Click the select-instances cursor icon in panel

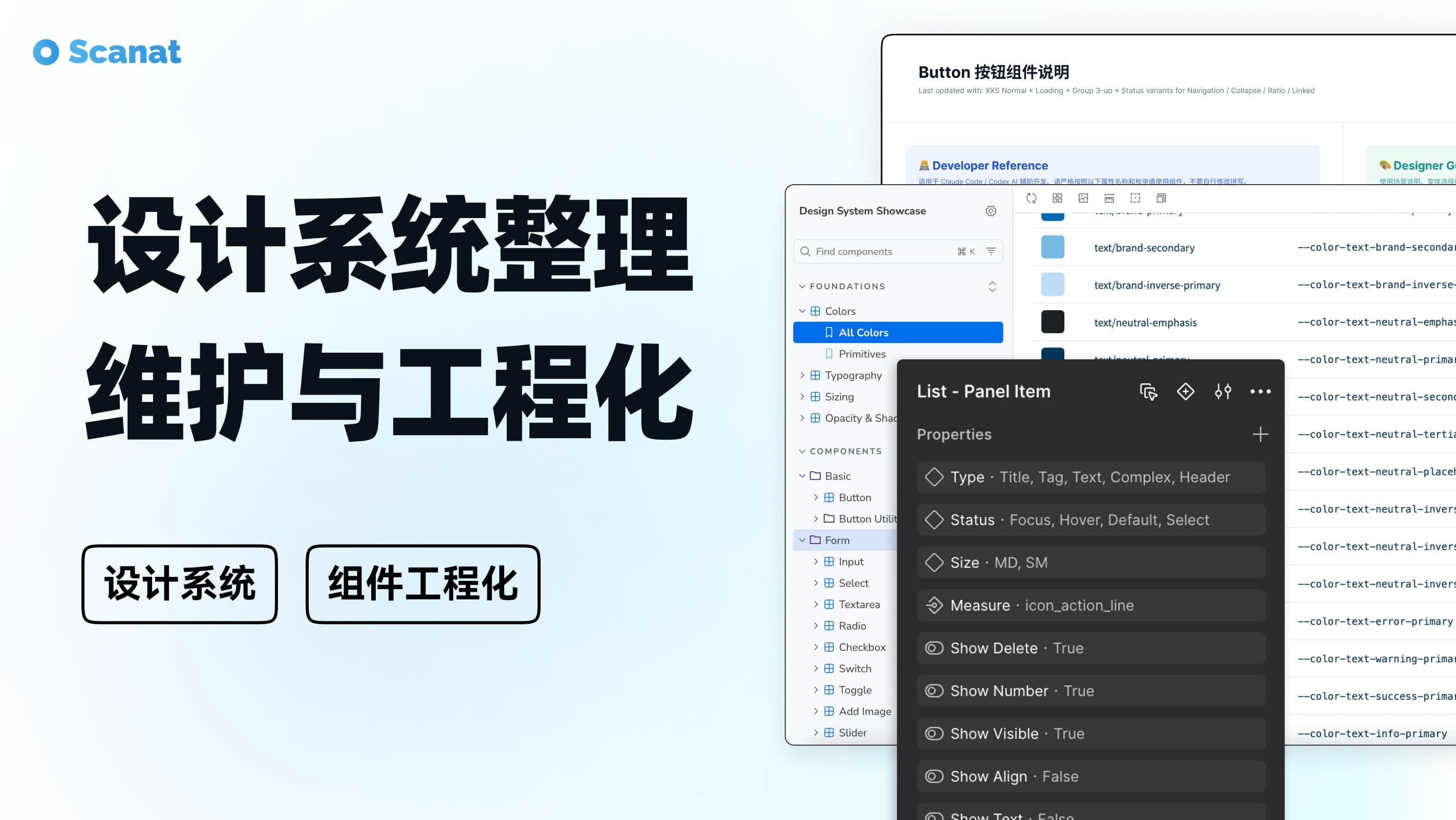point(1148,391)
